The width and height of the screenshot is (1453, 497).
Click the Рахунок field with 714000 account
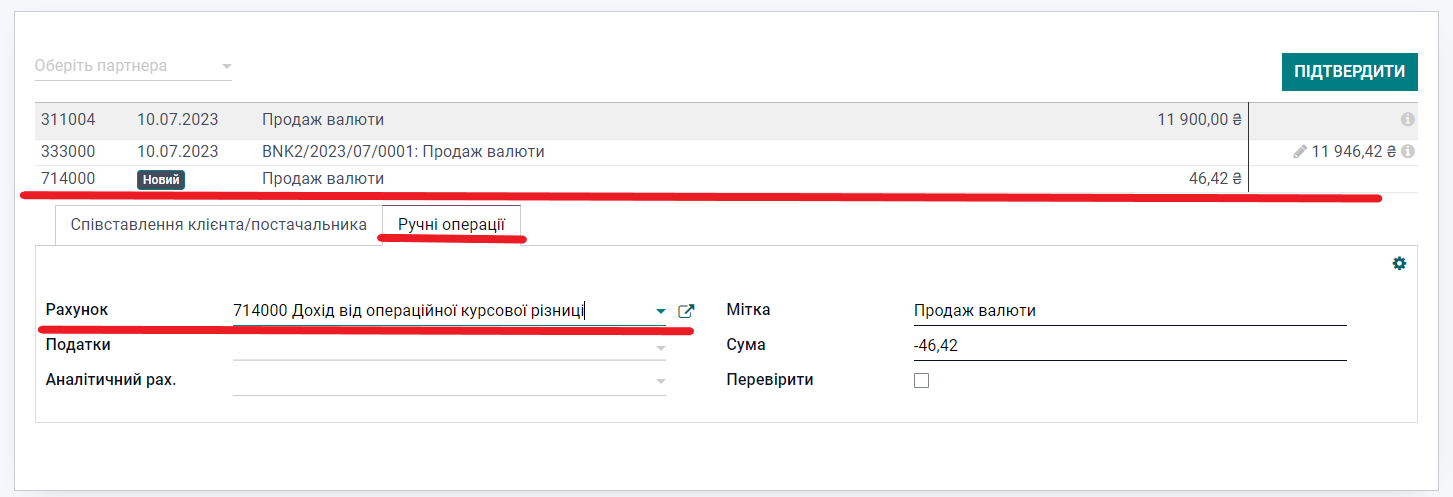pos(440,311)
